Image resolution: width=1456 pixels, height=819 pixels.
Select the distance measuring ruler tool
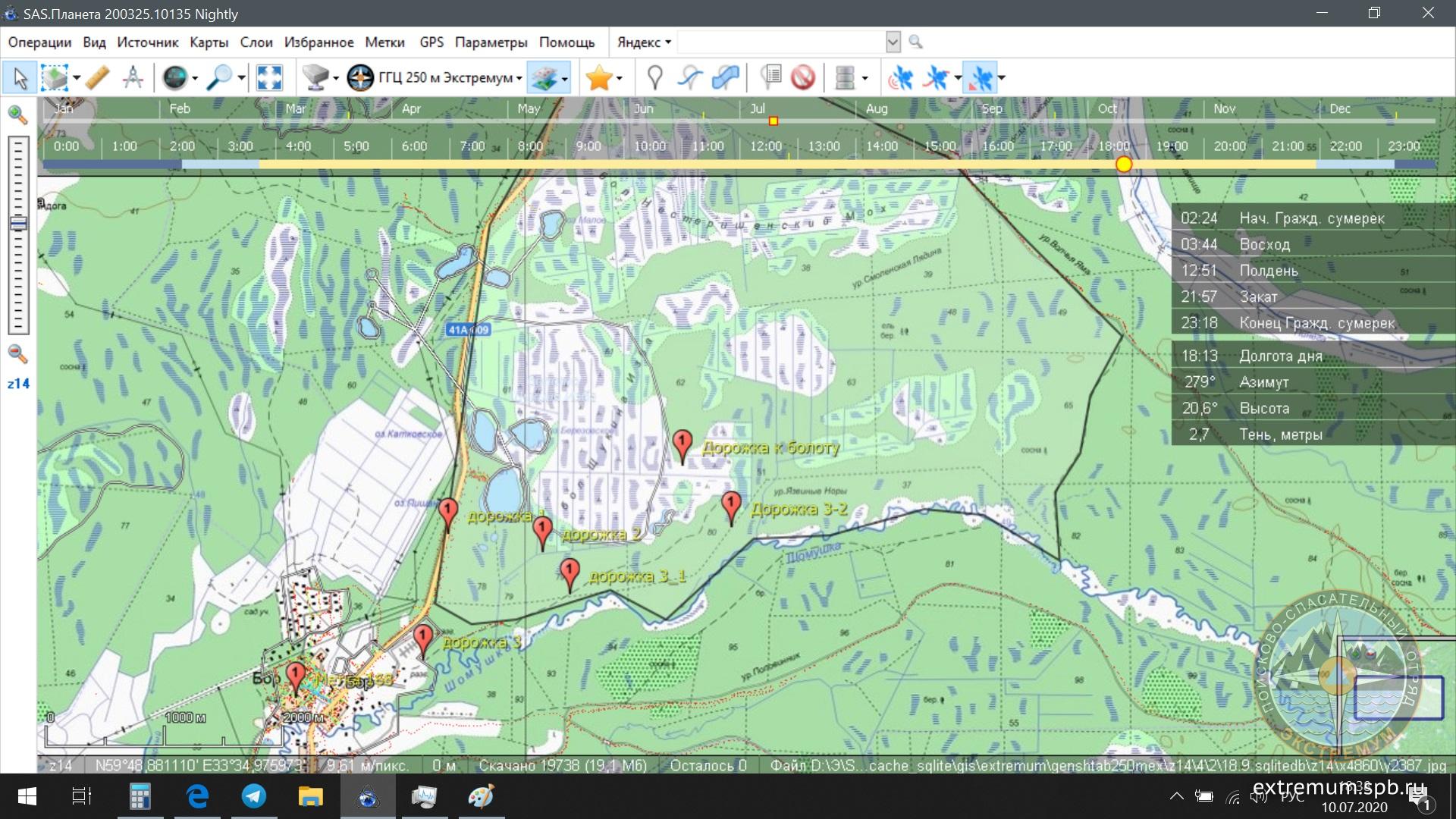coord(98,77)
